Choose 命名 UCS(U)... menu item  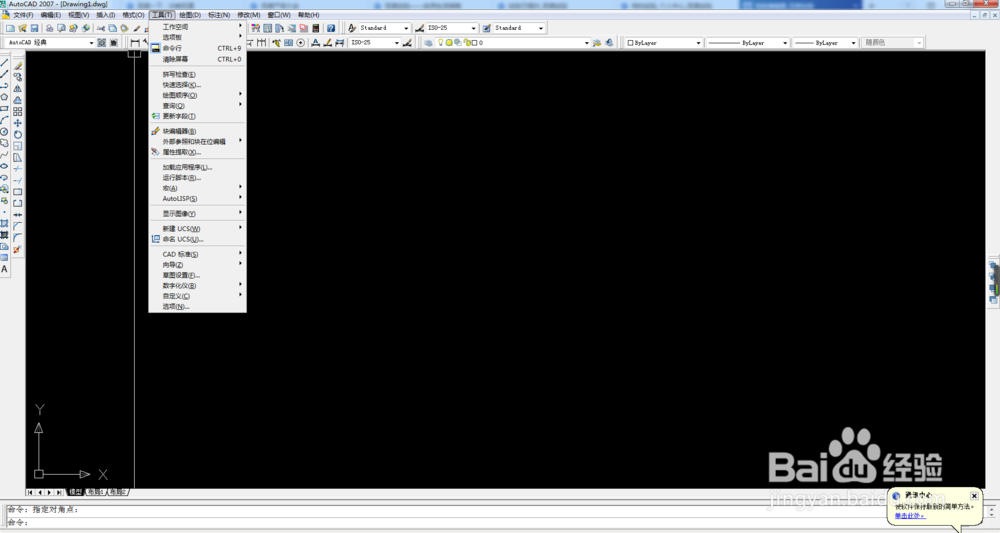click(197, 239)
